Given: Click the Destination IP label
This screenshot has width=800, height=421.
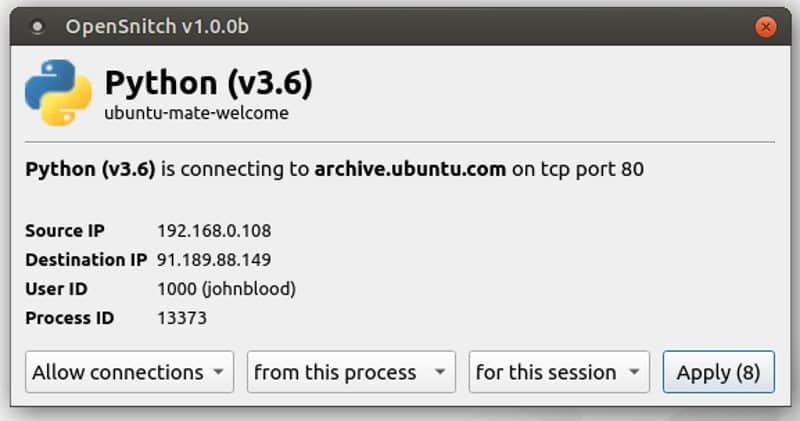Looking at the screenshot, I should click(86, 260).
